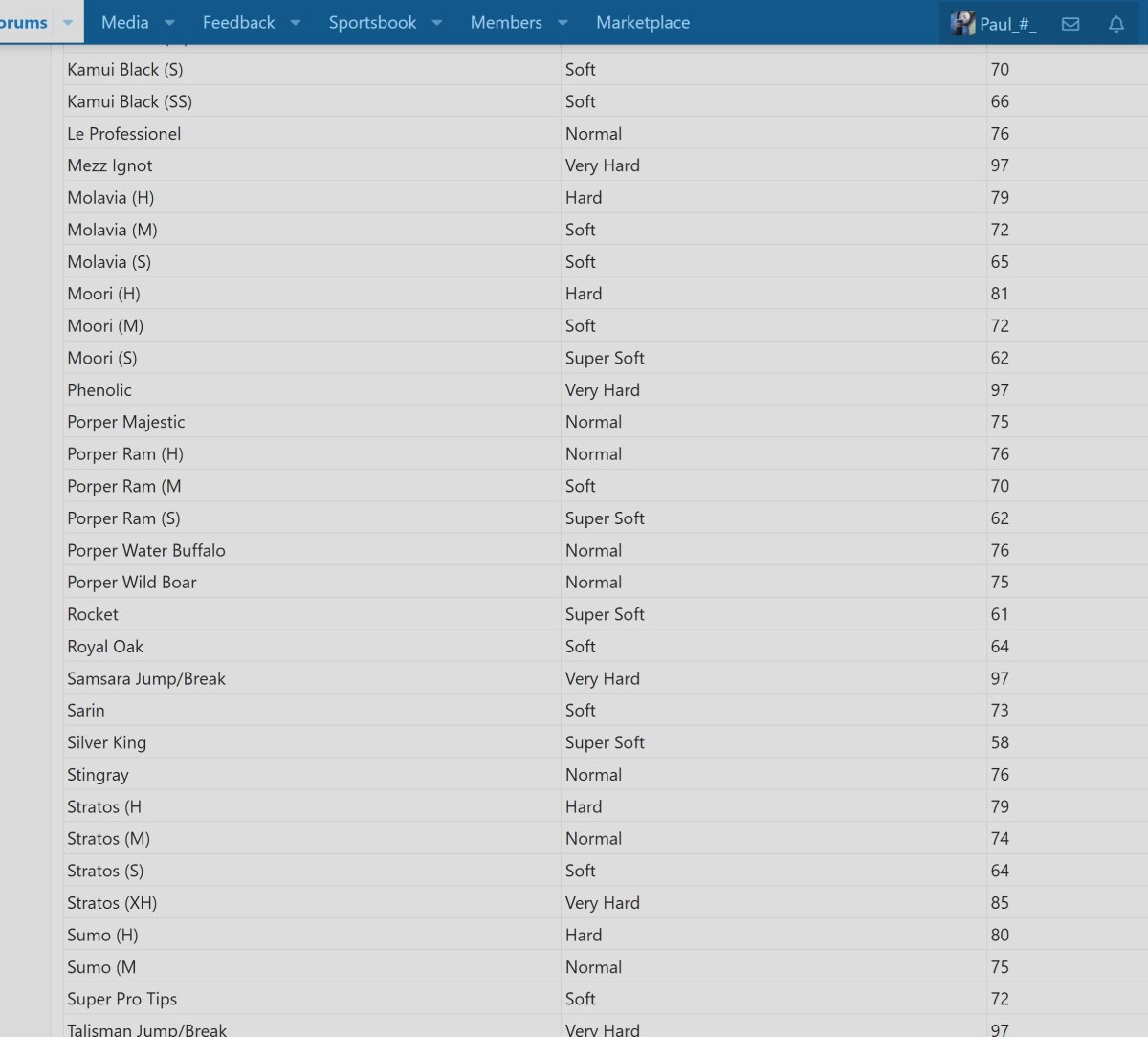The width and height of the screenshot is (1148, 1037).
Task: Expand the Forums dropdown arrow
Action: click(68, 23)
